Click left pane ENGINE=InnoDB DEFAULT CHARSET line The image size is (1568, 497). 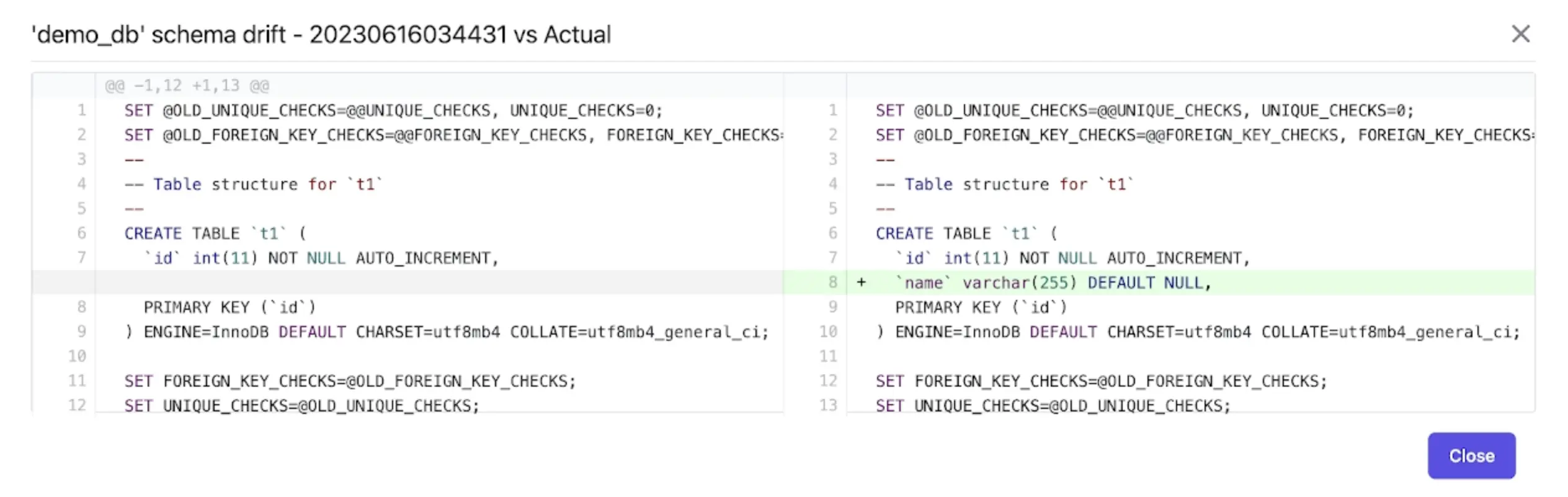click(x=447, y=332)
